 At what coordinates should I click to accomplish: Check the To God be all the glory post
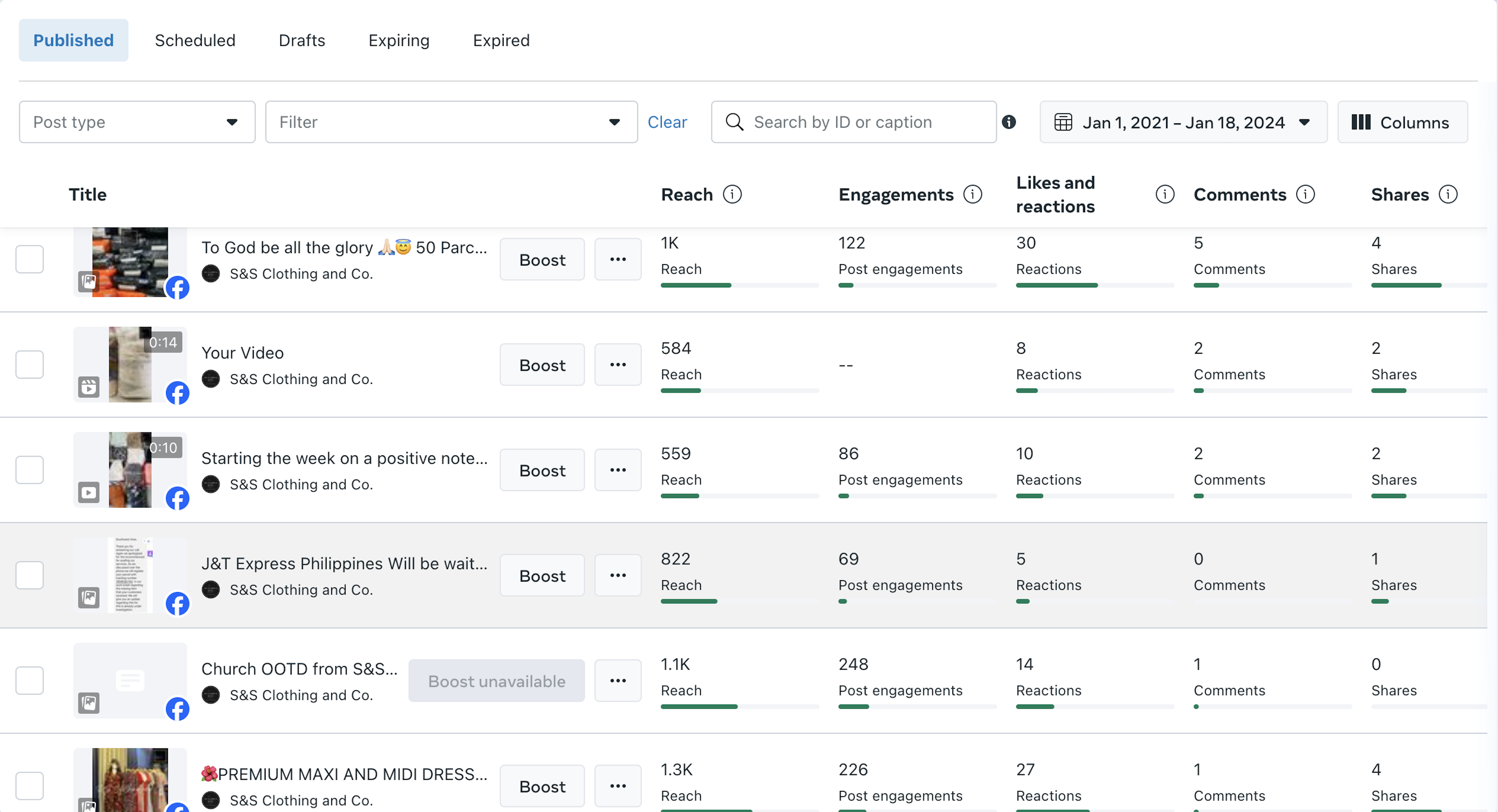[30, 259]
